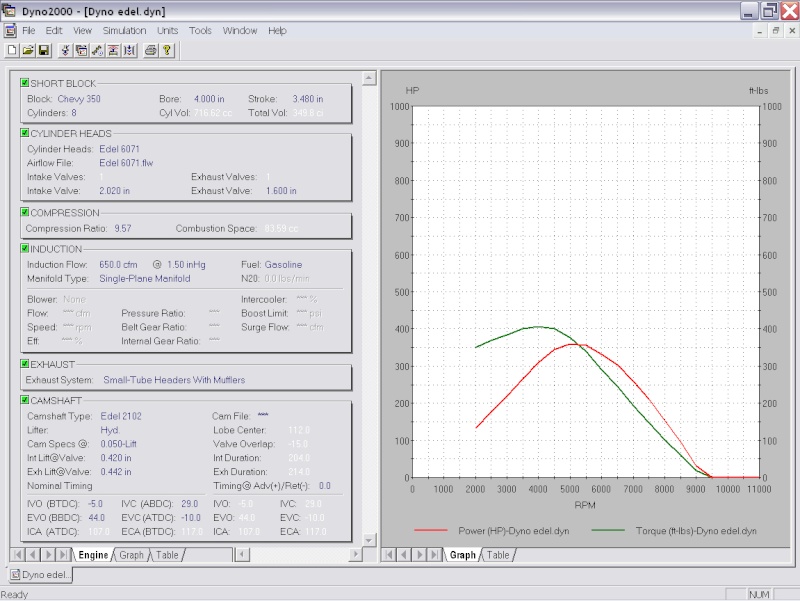Edit the Stroke value 3.480 in

(308, 99)
